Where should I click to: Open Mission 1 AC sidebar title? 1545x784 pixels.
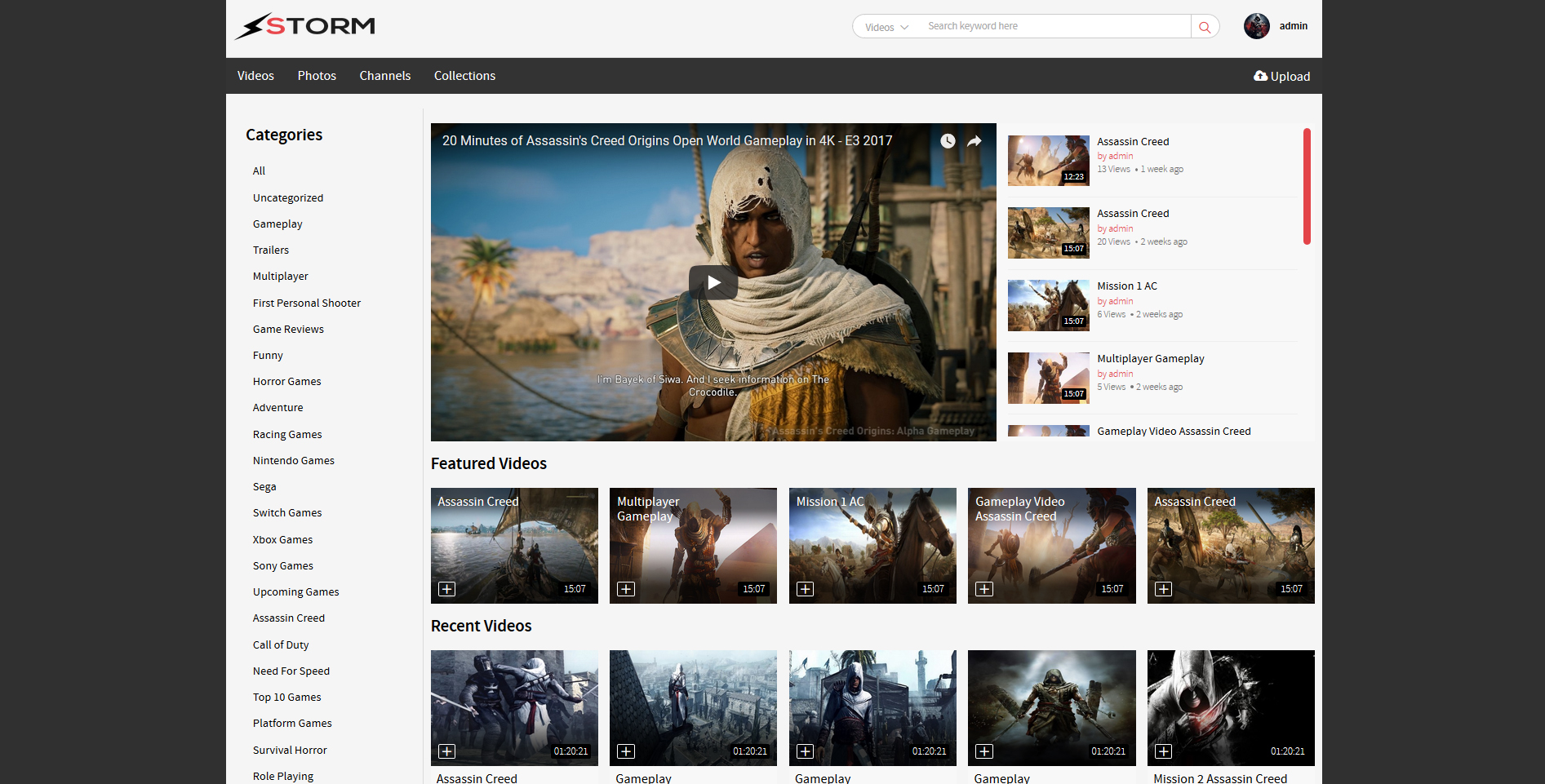click(x=1127, y=286)
